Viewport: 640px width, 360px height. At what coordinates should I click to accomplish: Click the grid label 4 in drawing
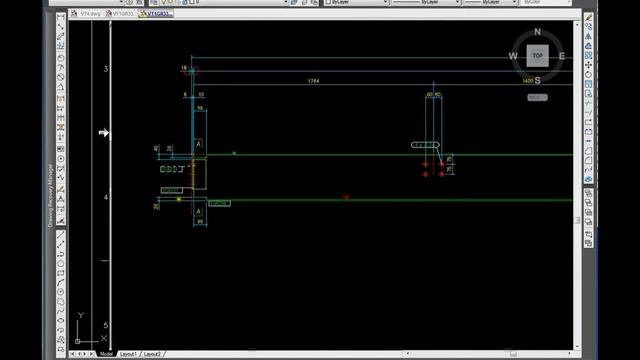point(106,197)
